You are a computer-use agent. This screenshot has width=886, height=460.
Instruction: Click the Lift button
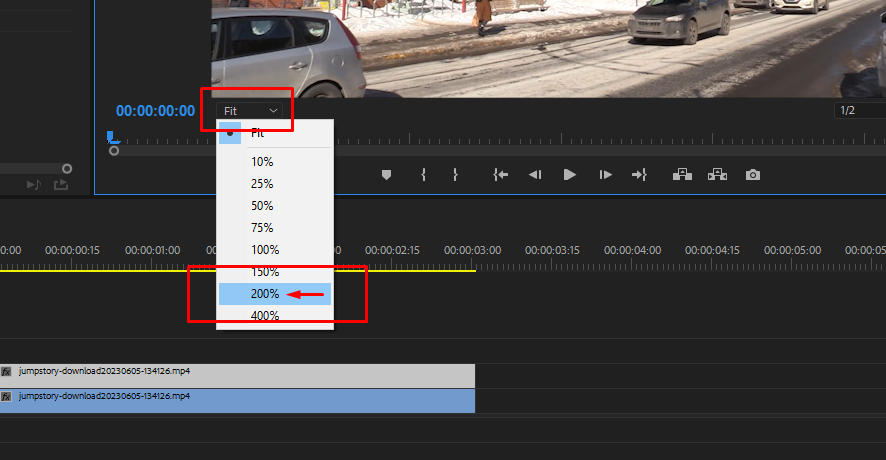tap(682, 175)
